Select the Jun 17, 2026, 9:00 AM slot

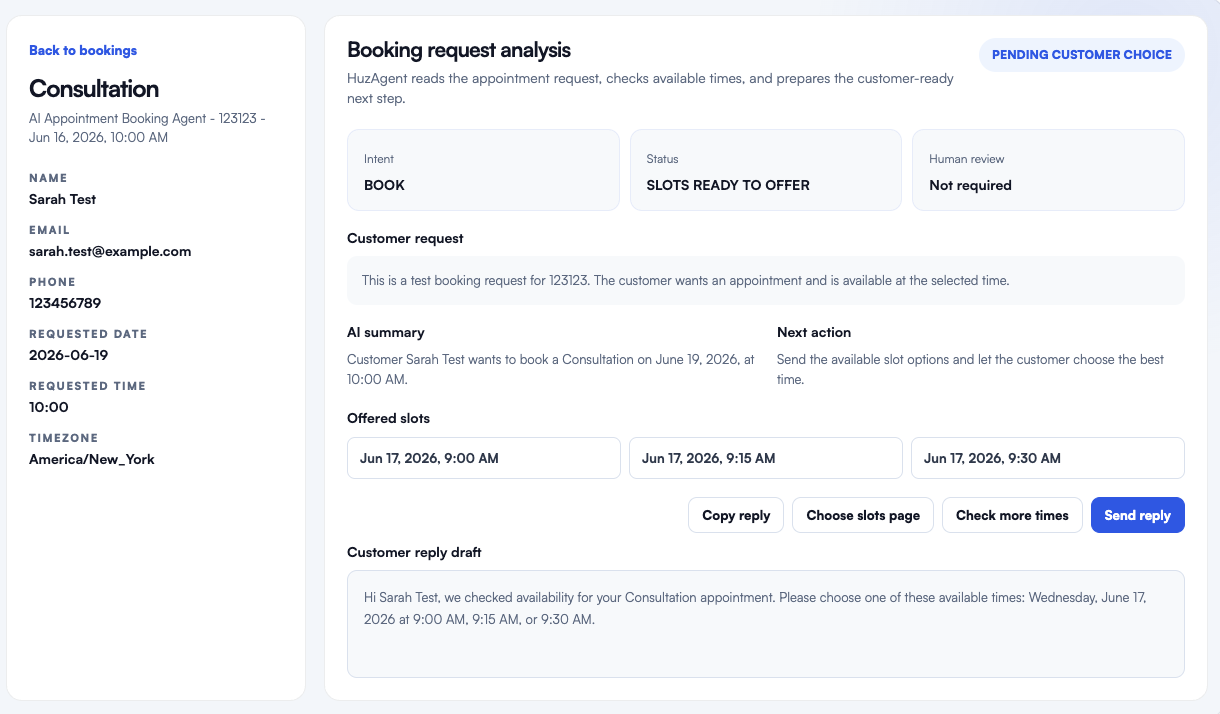(x=484, y=458)
